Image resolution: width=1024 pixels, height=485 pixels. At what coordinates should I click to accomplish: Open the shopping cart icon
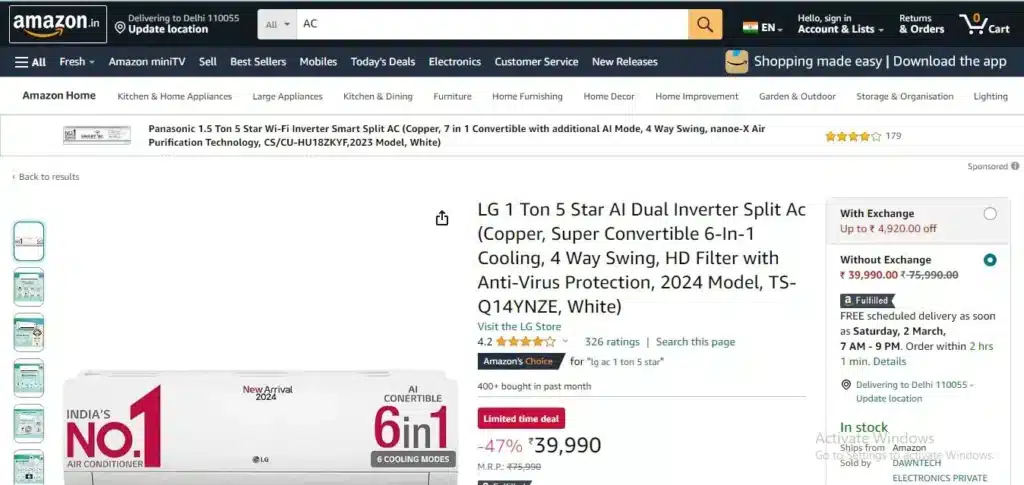coord(984,24)
